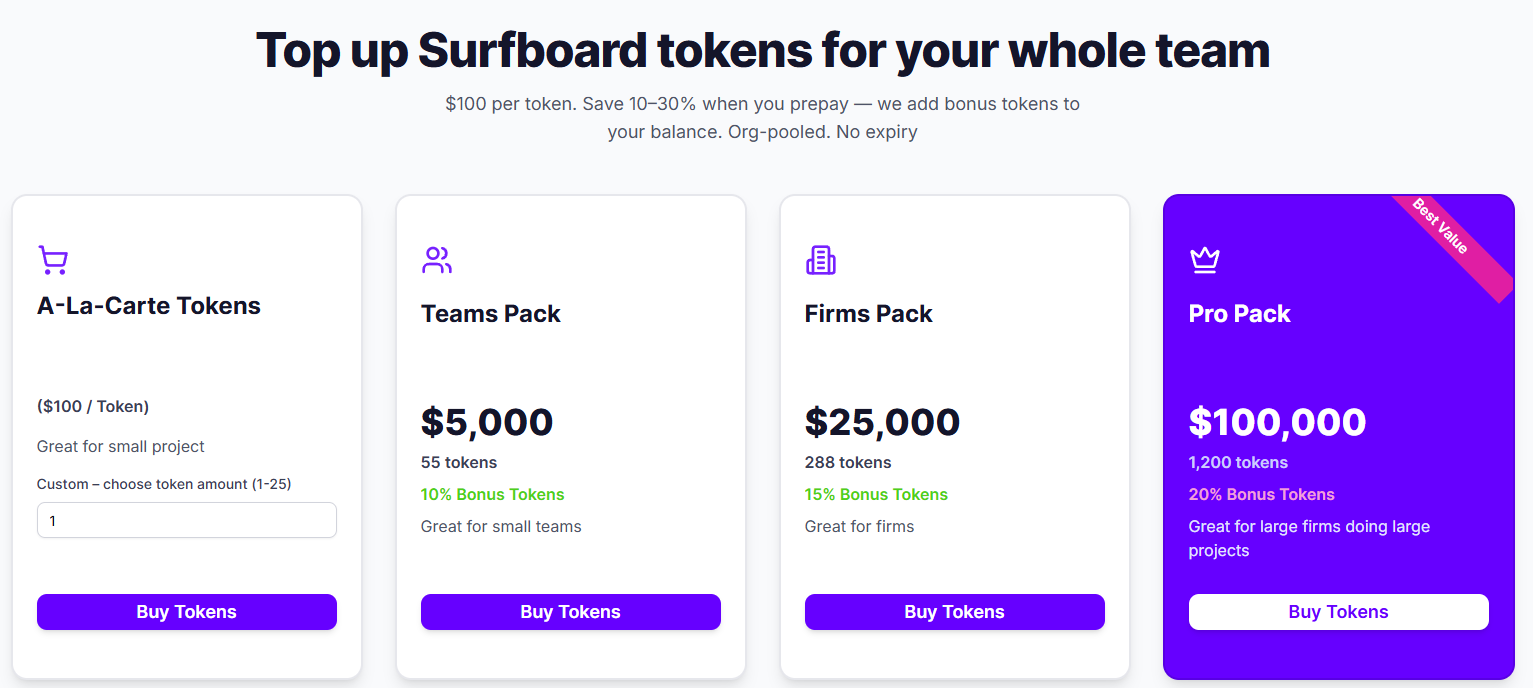Click the Pro Pack crown icon
The width and height of the screenshot is (1533, 688).
point(1205,260)
